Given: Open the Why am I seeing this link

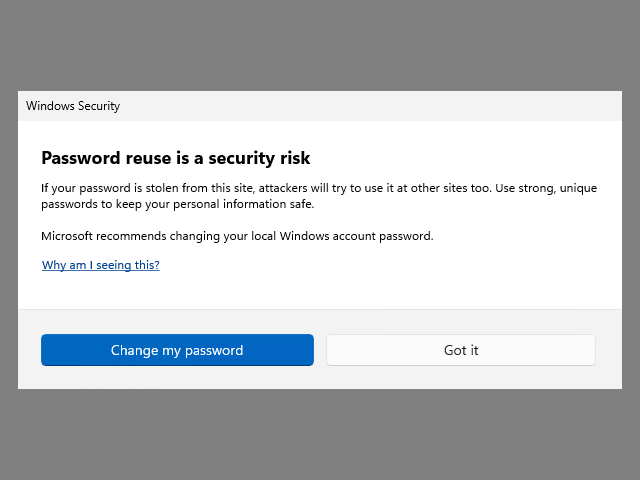Looking at the screenshot, I should click(x=101, y=265).
